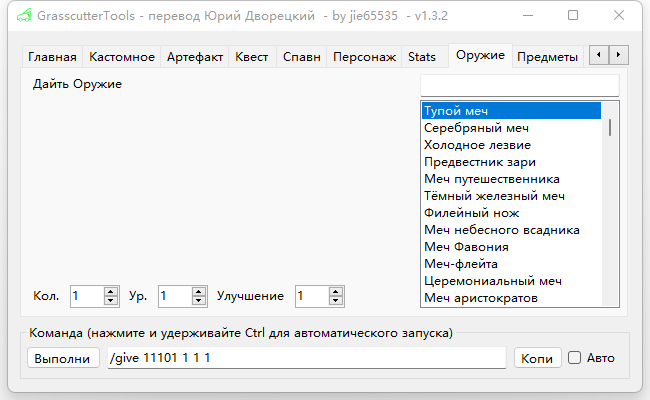This screenshot has width=650, height=400.
Task: Click the weapon search input field
Action: (x=519, y=84)
